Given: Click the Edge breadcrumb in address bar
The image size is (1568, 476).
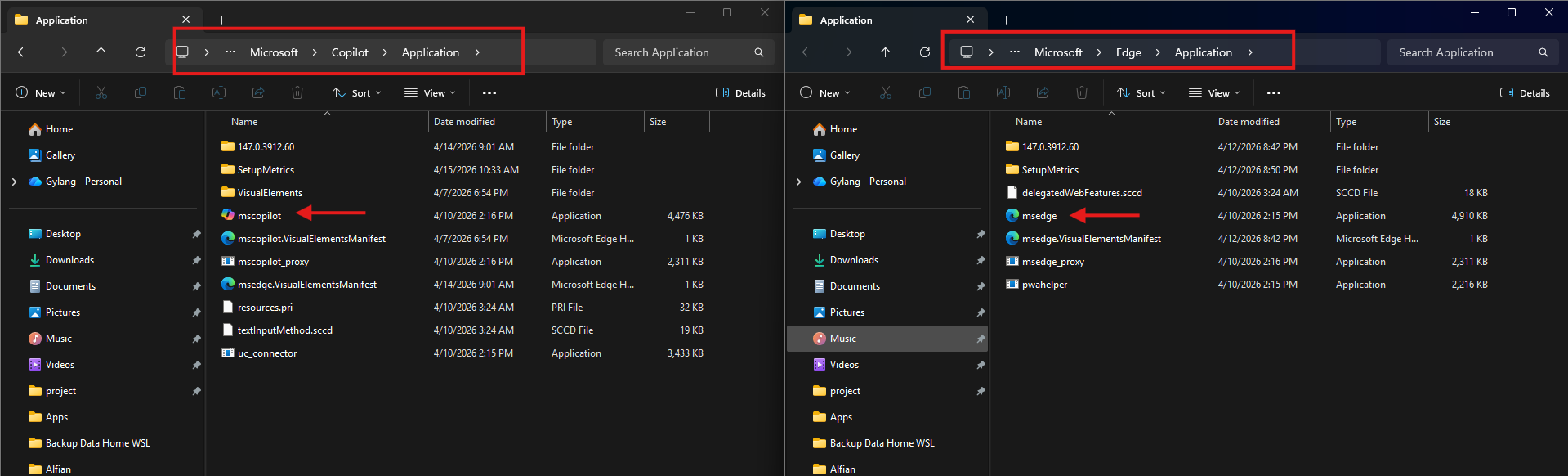Looking at the screenshot, I should coord(1128,52).
